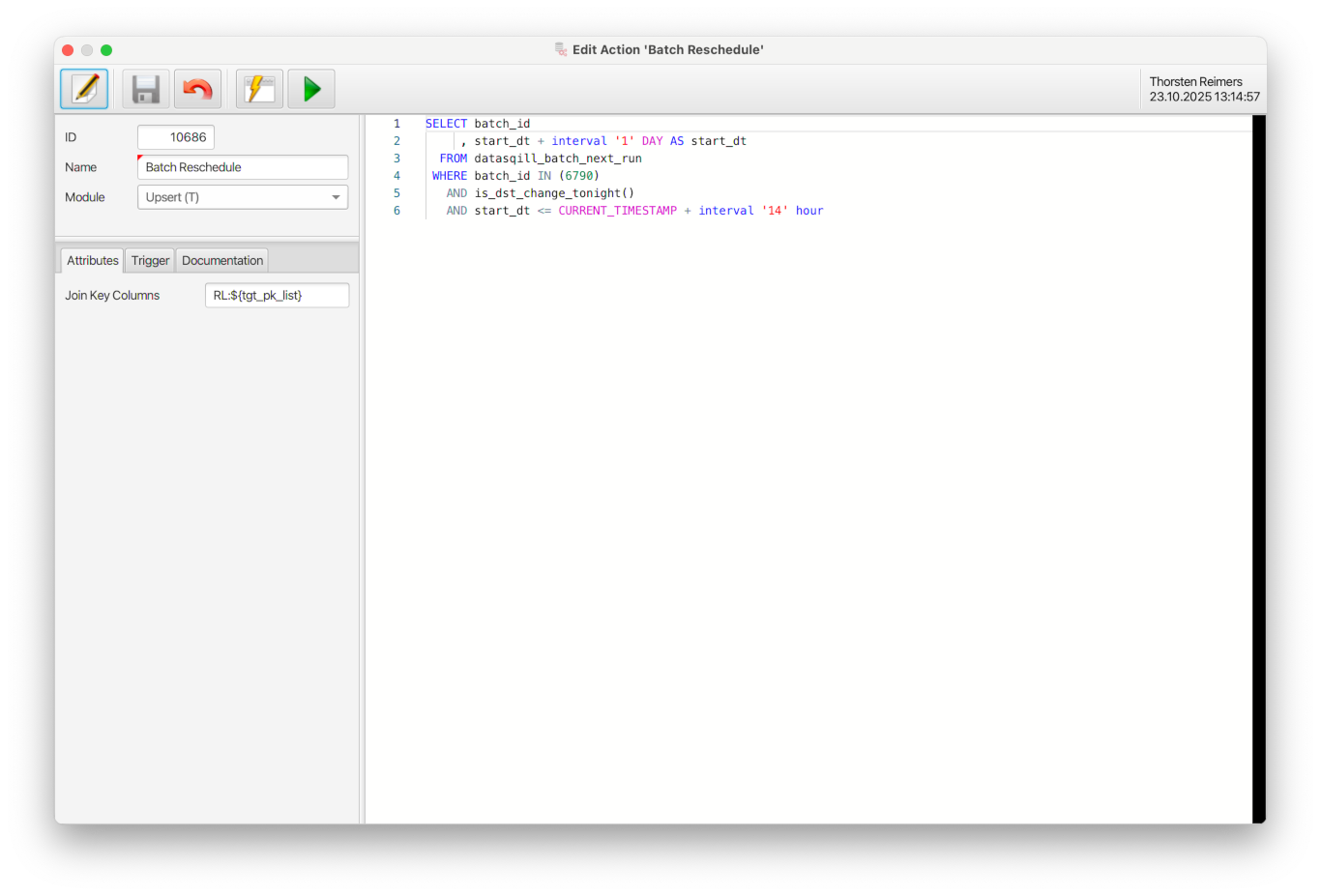
Task: Revert changes with the red undo arrow
Action: [197, 89]
